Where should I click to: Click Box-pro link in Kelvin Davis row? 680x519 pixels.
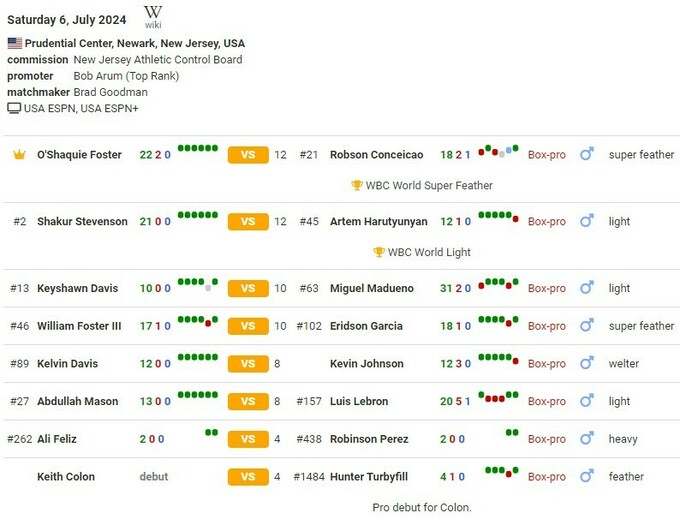point(546,364)
